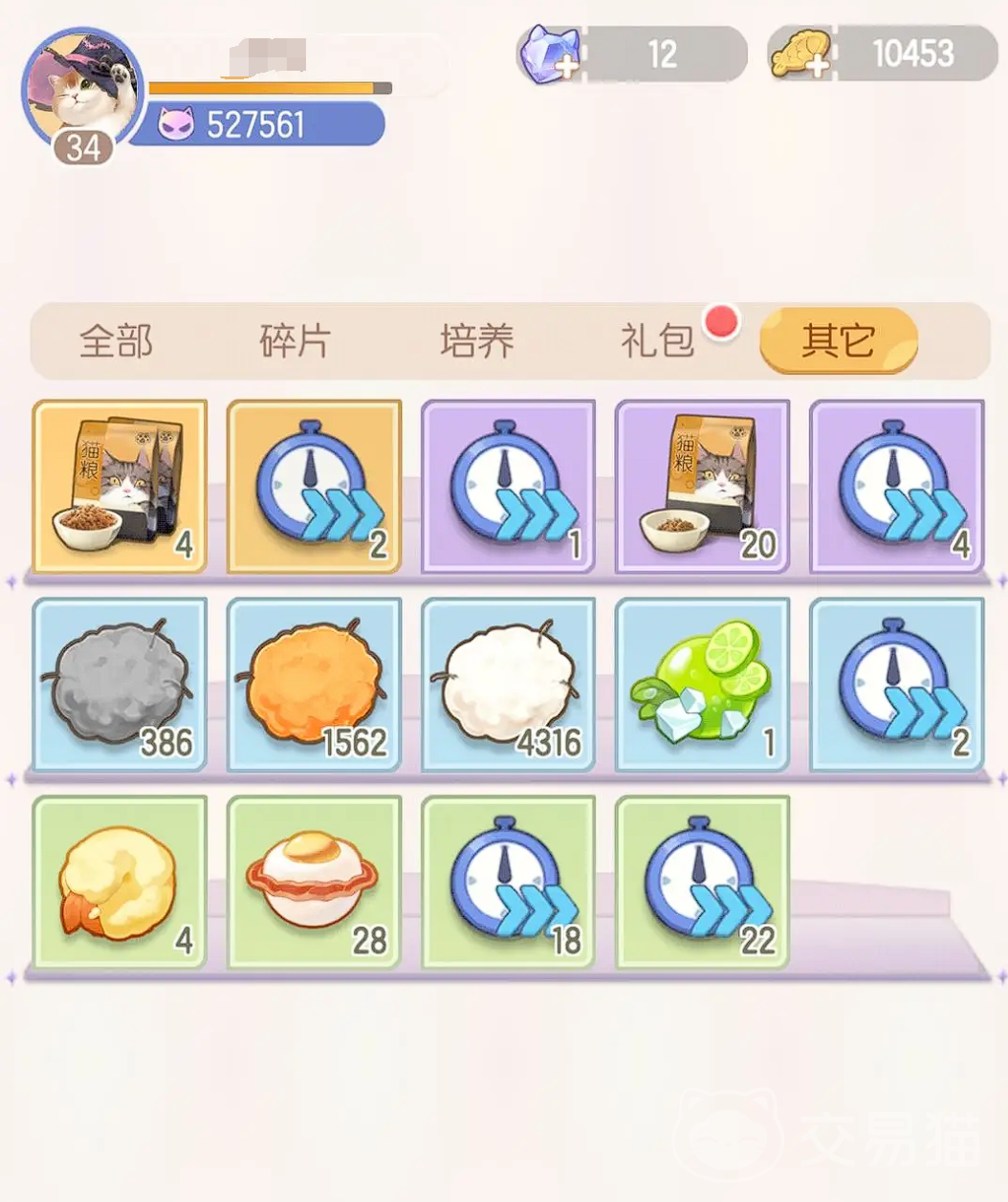The height and width of the screenshot is (1202, 1008).
Task: Switch to the 碎片 tab
Action: point(296,340)
